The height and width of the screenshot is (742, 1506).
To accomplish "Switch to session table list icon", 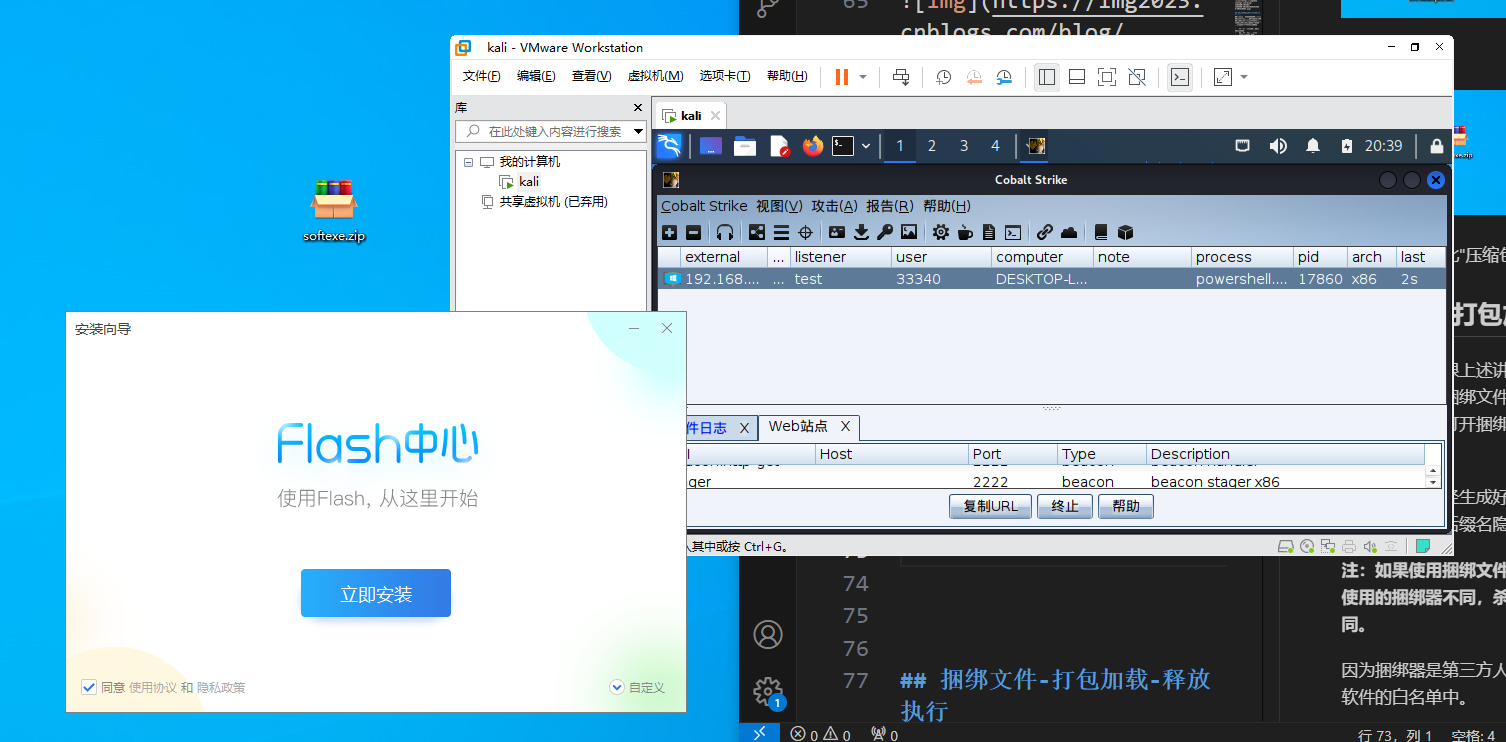I will click(781, 232).
